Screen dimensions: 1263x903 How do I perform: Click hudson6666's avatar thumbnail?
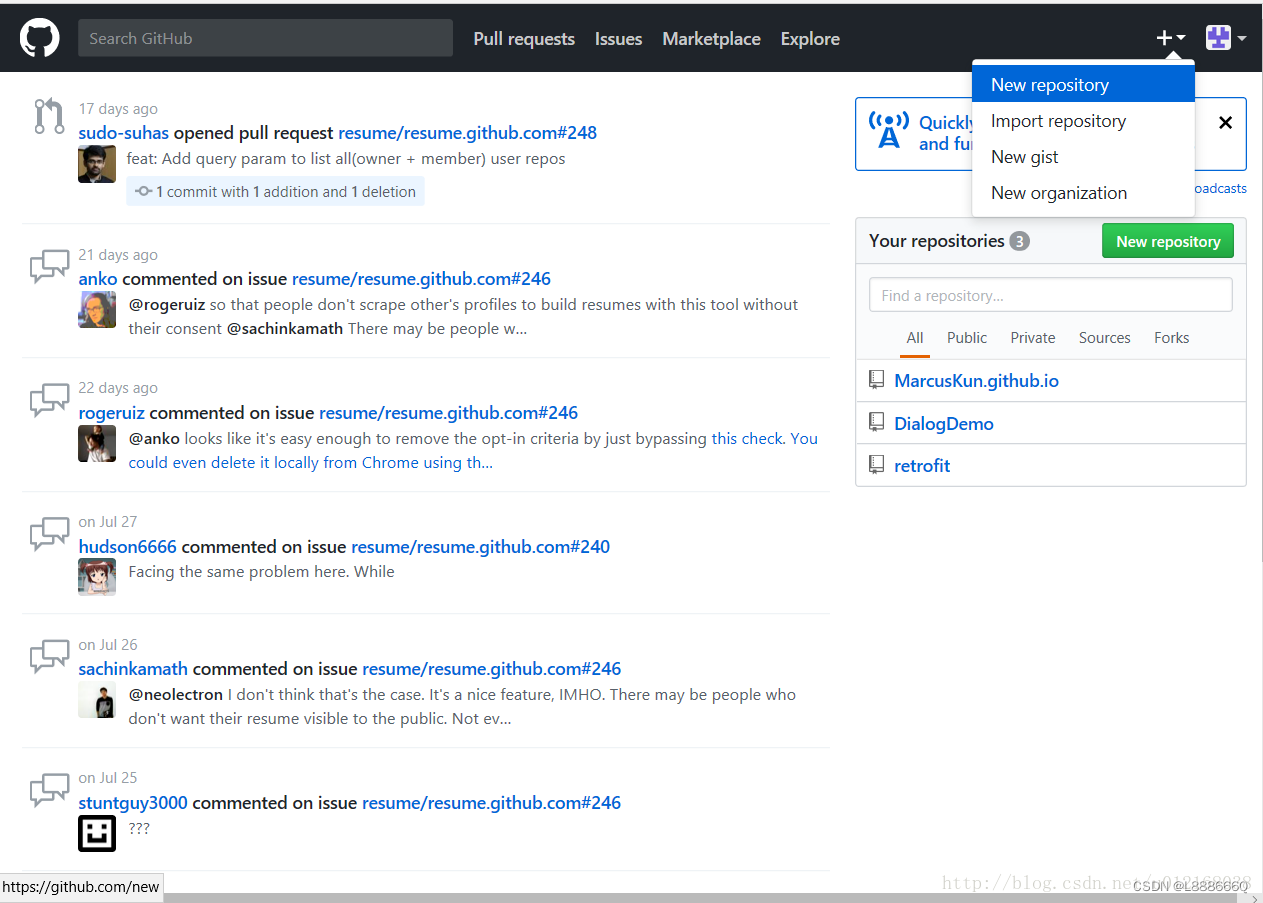click(x=97, y=577)
